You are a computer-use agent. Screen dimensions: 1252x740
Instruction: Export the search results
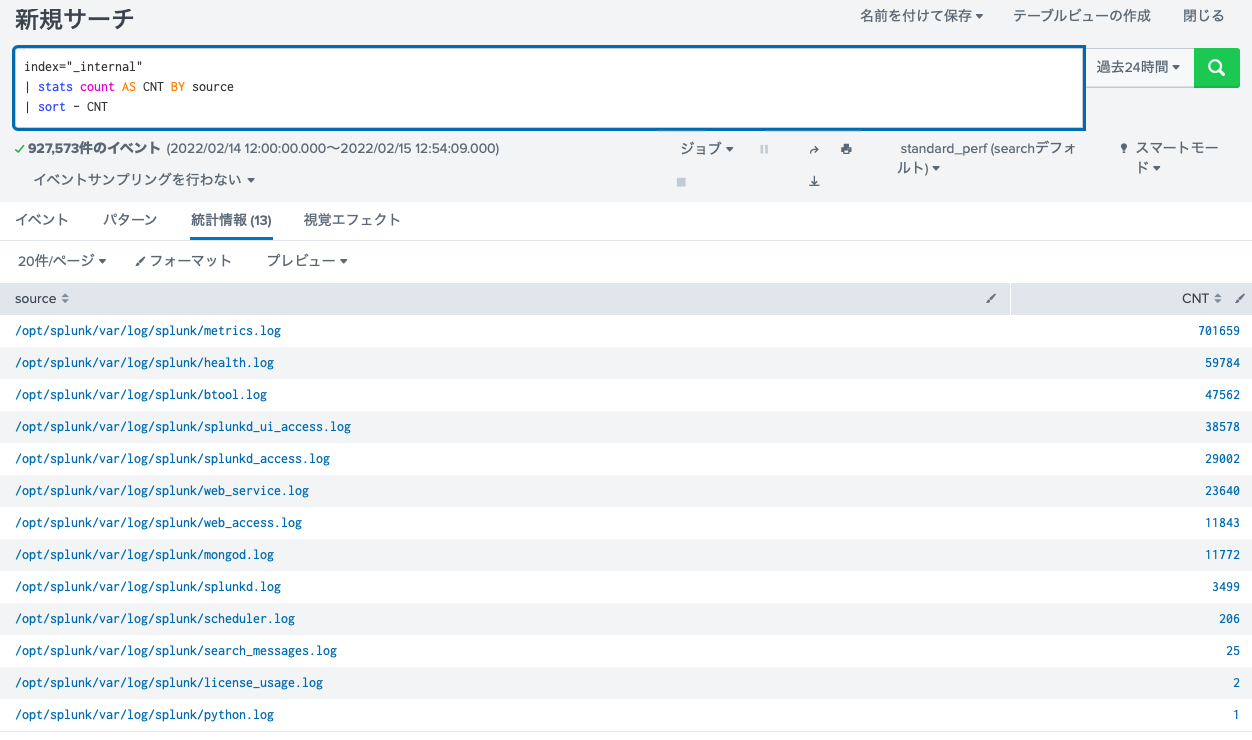(814, 180)
